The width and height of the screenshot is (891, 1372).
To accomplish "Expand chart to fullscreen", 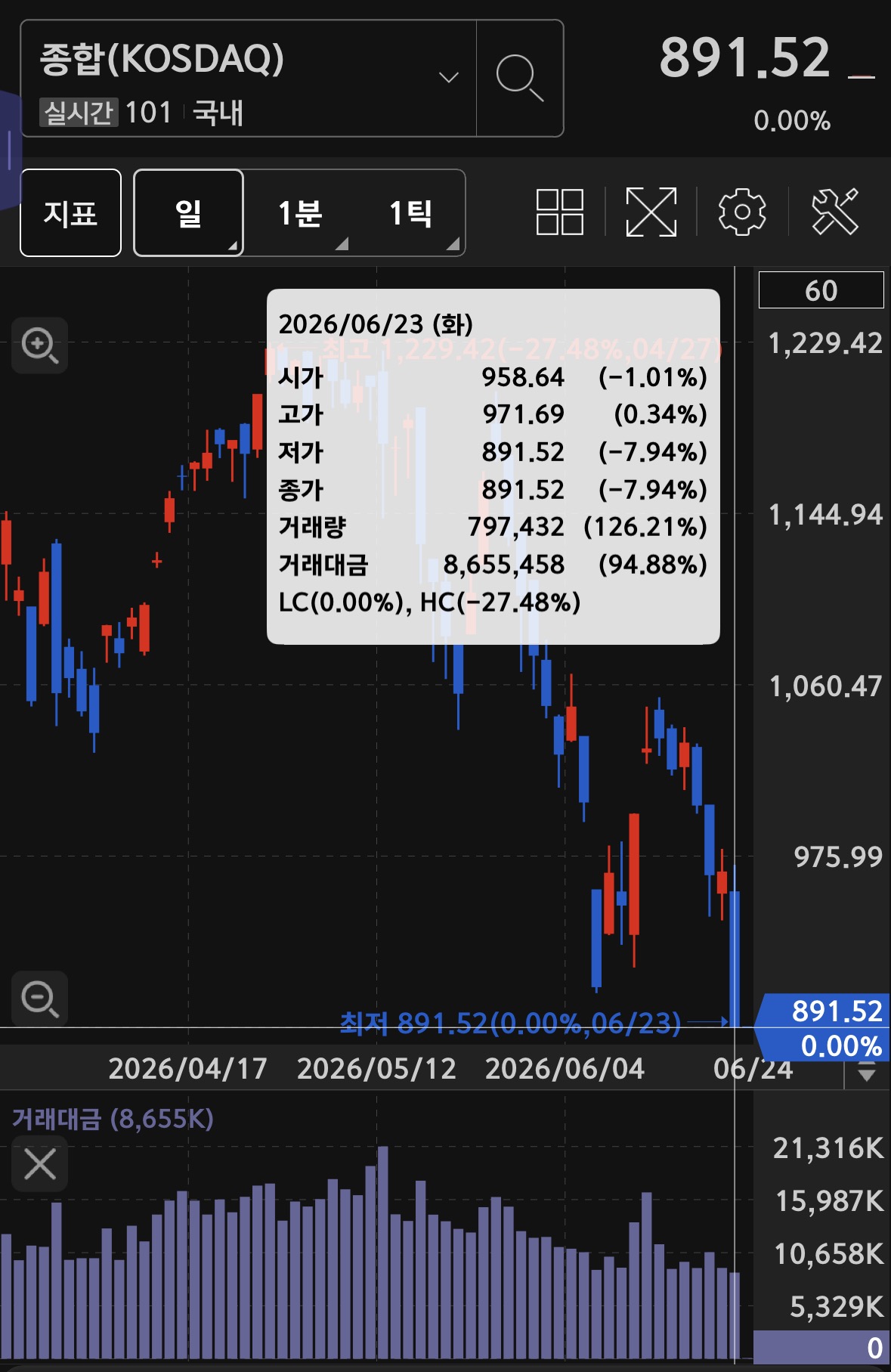I will pos(651,212).
